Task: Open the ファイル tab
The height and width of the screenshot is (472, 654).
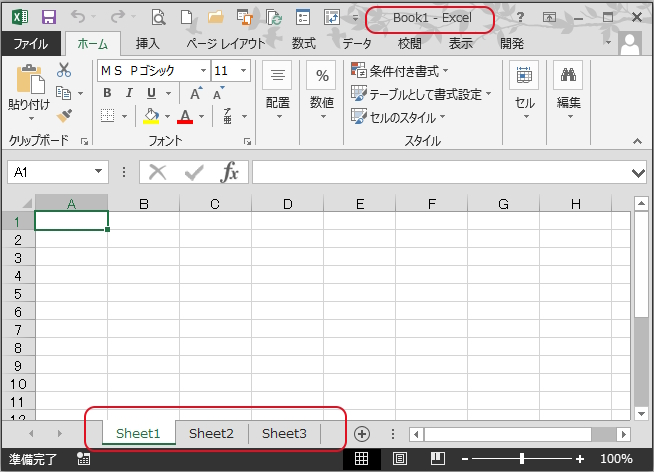Action: (x=31, y=43)
